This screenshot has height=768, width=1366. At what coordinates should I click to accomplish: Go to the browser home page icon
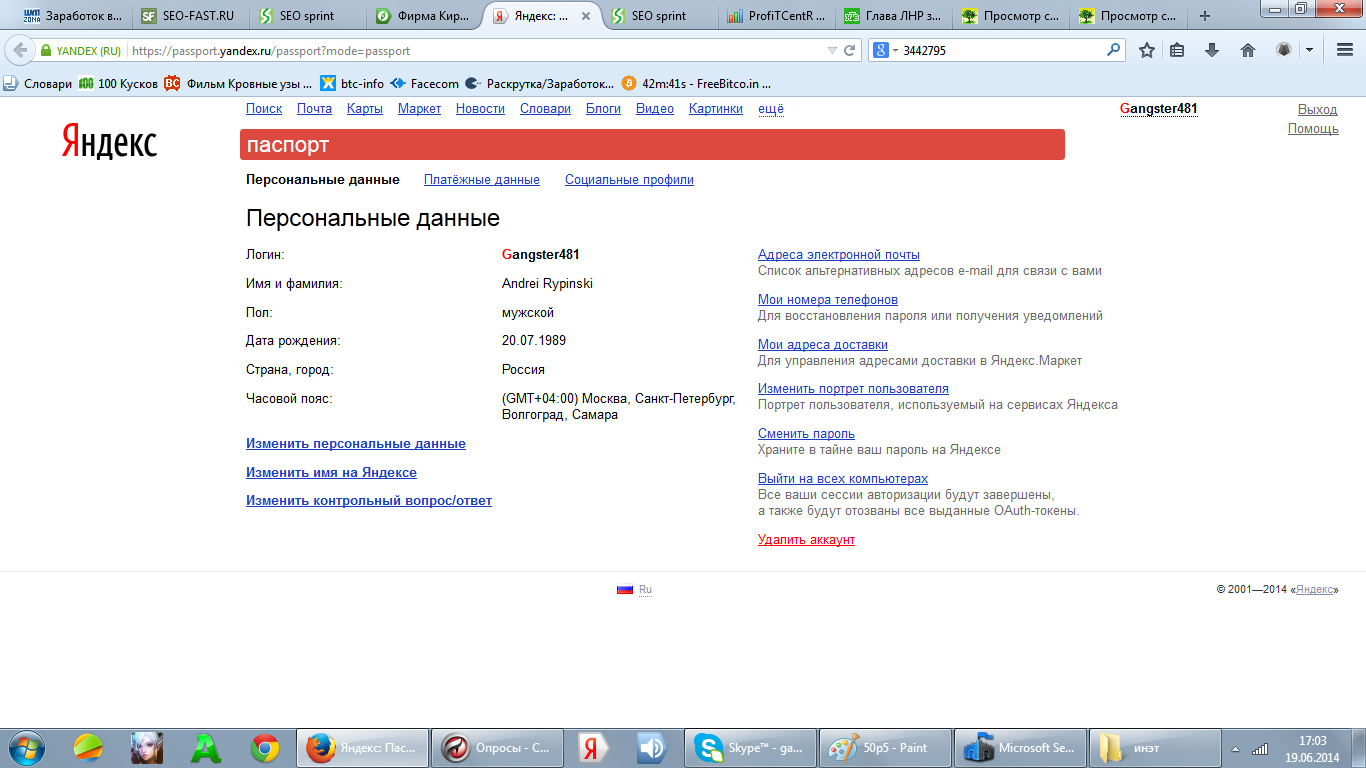point(1247,50)
